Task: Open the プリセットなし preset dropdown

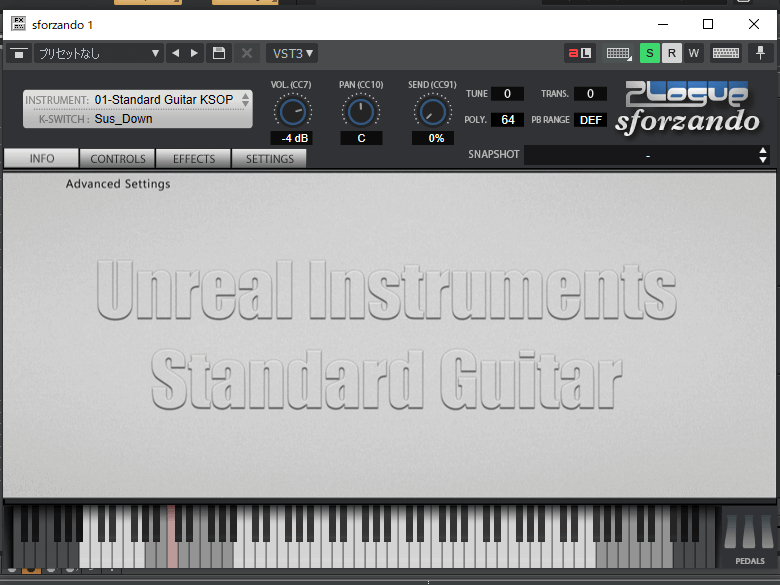Action: pos(98,54)
